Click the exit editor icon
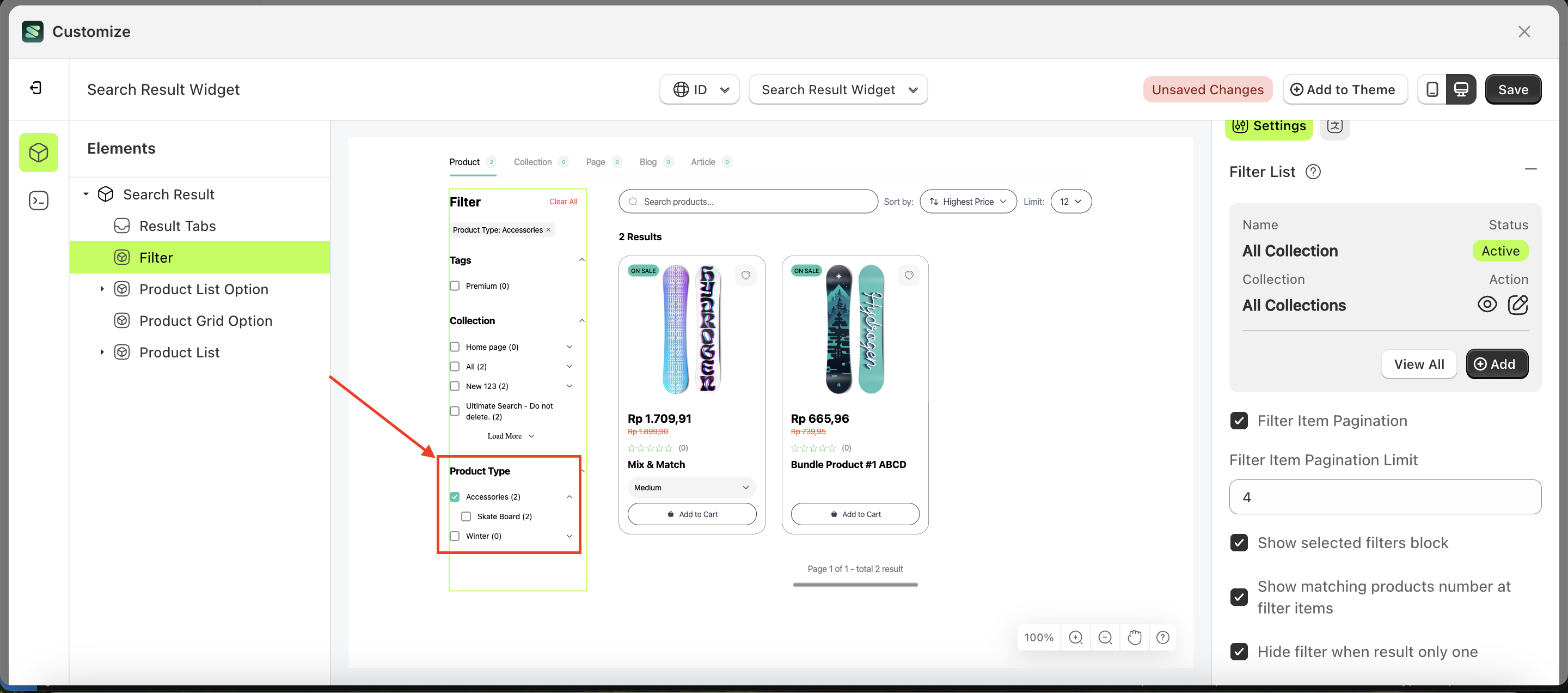This screenshot has height=693, width=1568. [36, 88]
